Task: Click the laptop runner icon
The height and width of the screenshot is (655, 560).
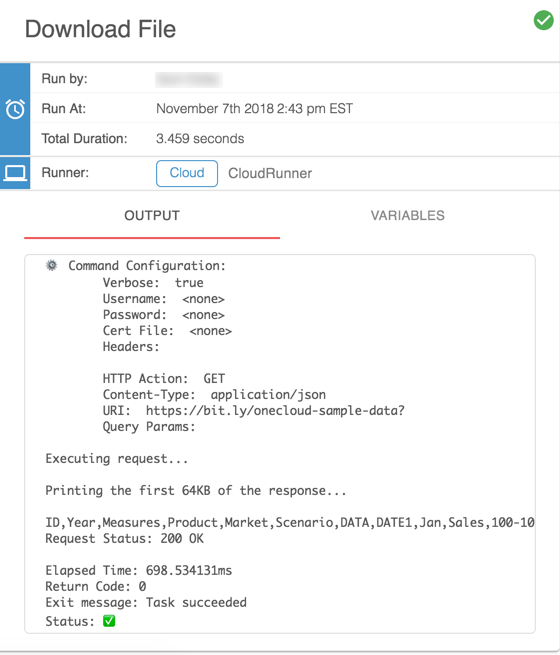Action: [x=15, y=173]
